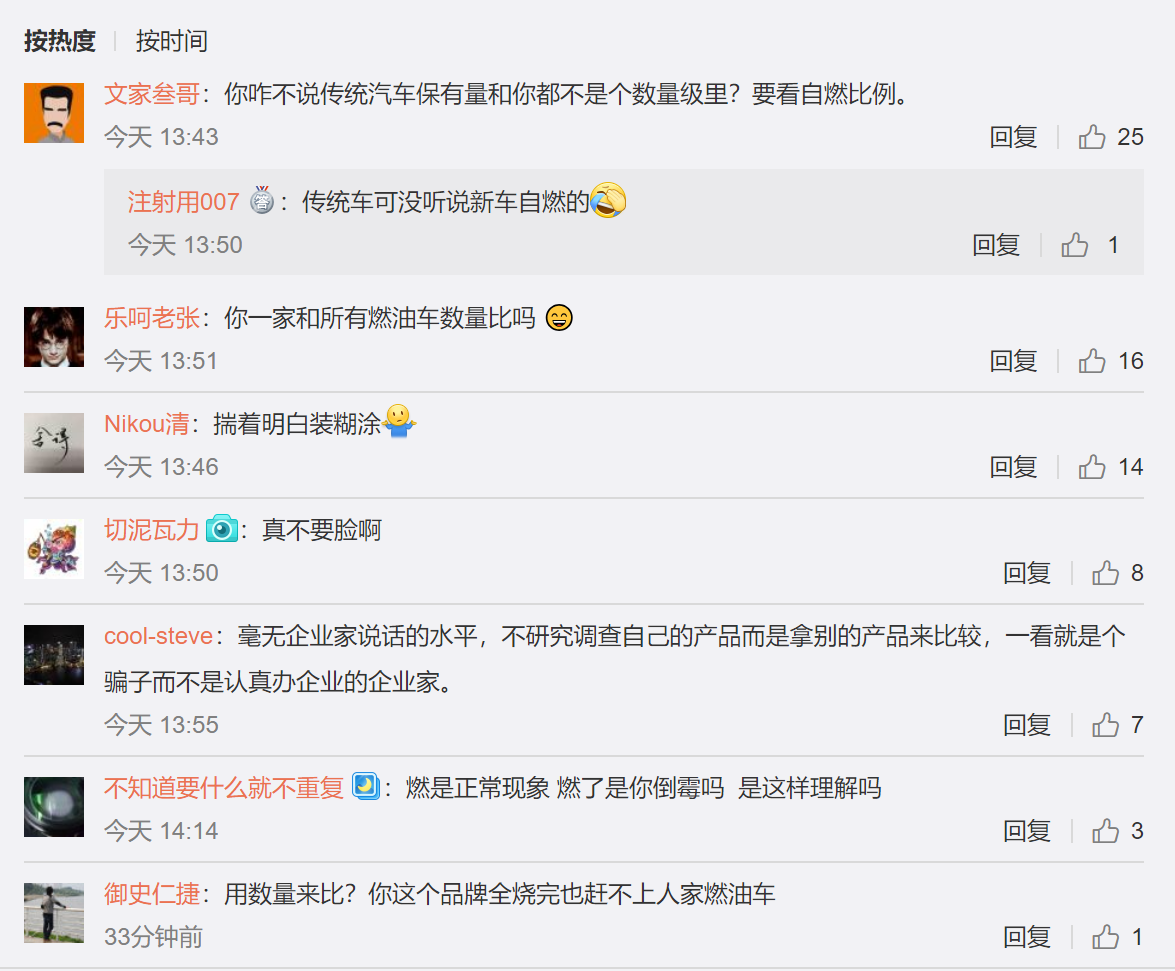Image resolution: width=1175 pixels, height=971 pixels.
Task: Like cool-steve's comment with thumbs-up icon
Action: click(1105, 725)
